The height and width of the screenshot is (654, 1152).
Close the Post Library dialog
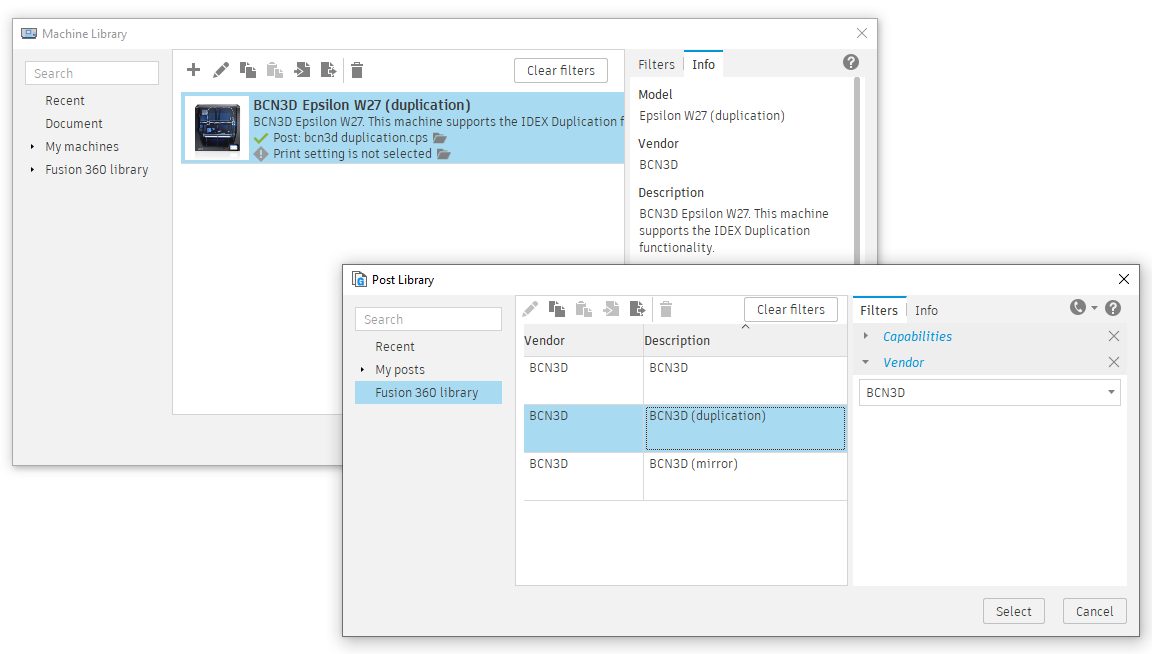(x=1123, y=279)
